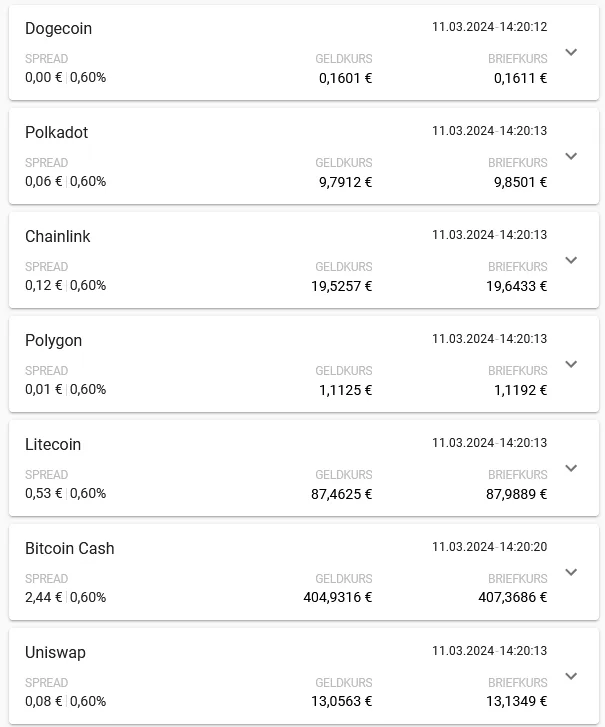Expand the Uniswap card chevron
The image size is (605, 727).
tap(571, 676)
